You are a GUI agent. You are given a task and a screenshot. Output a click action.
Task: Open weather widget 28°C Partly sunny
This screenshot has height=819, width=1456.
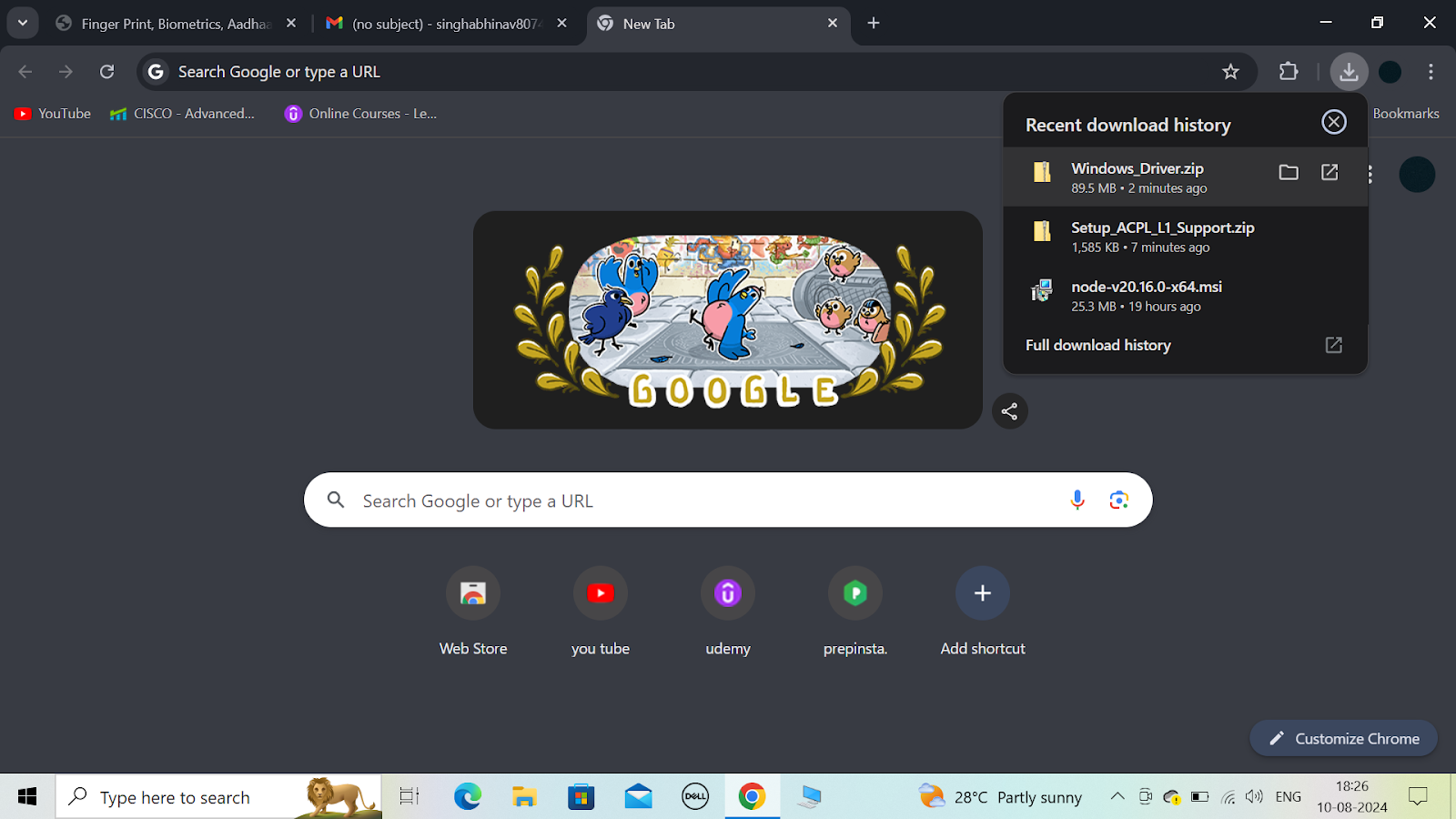click(x=1001, y=797)
